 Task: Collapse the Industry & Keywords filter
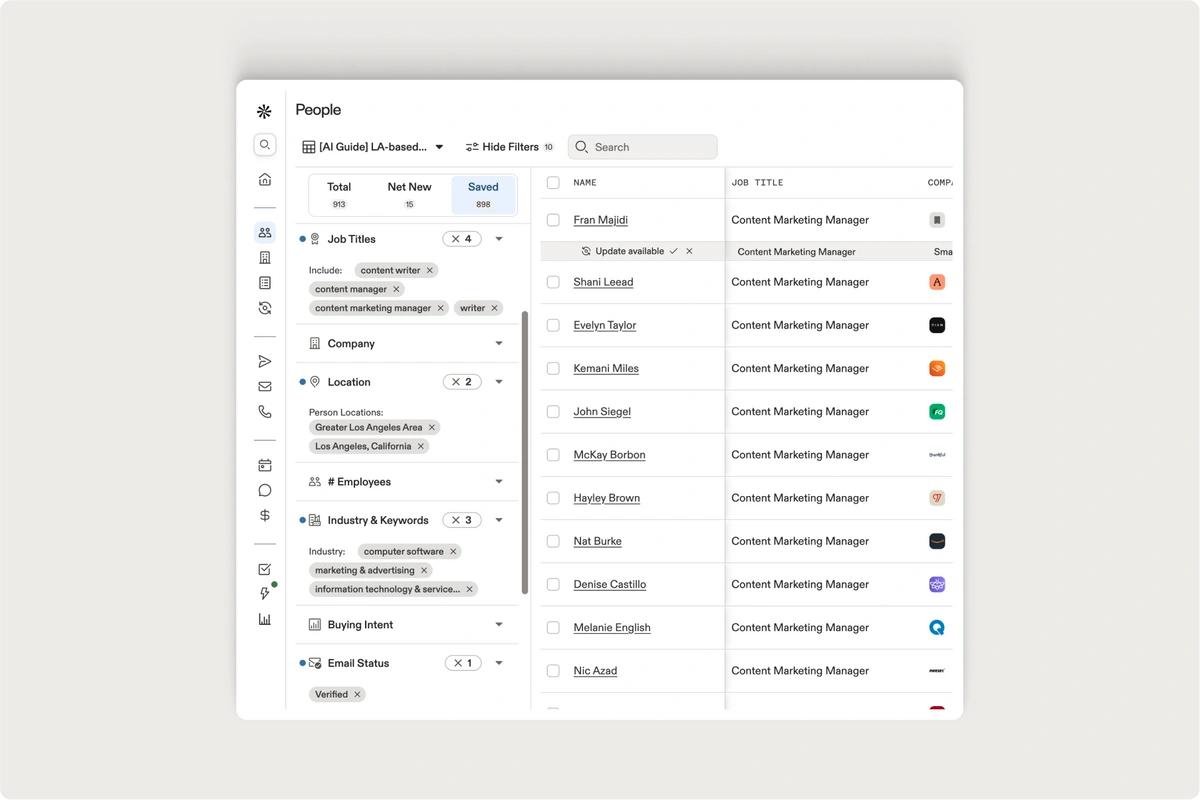click(499, 520)
